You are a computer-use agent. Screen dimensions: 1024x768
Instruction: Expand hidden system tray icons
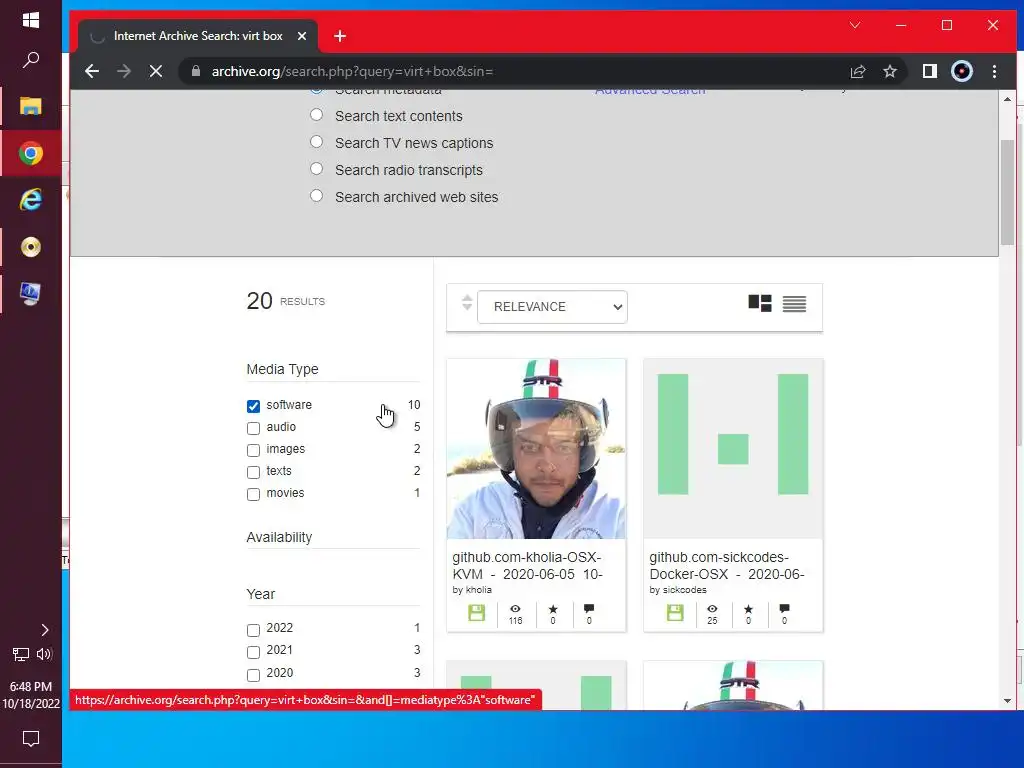click(x=44, y=630)
